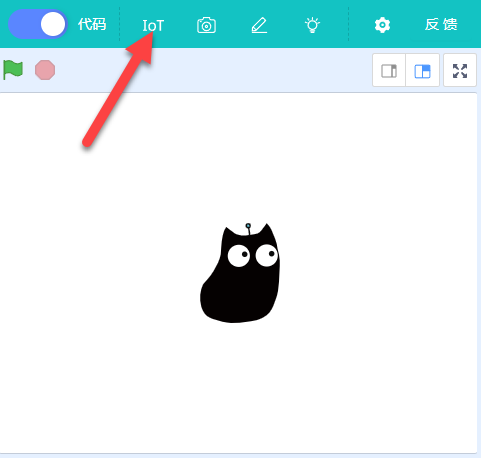Open the lightbulb tips icon
The width and height of the screenshot is (481, 458).
point(312,25)
